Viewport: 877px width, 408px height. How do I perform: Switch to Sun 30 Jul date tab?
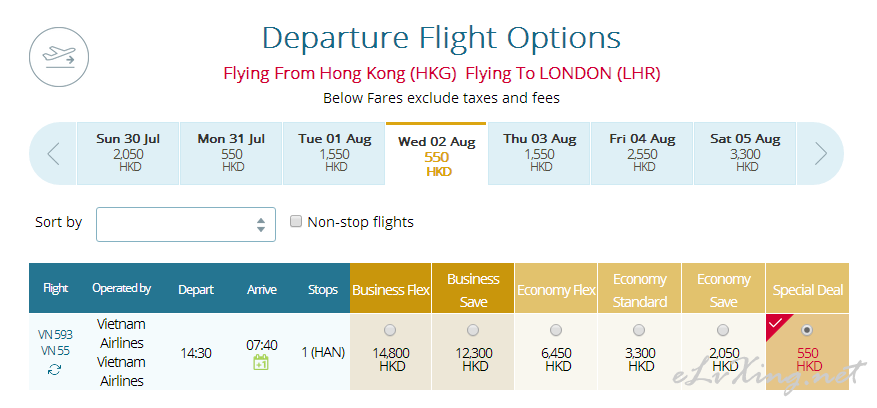[x=128, y=153]
